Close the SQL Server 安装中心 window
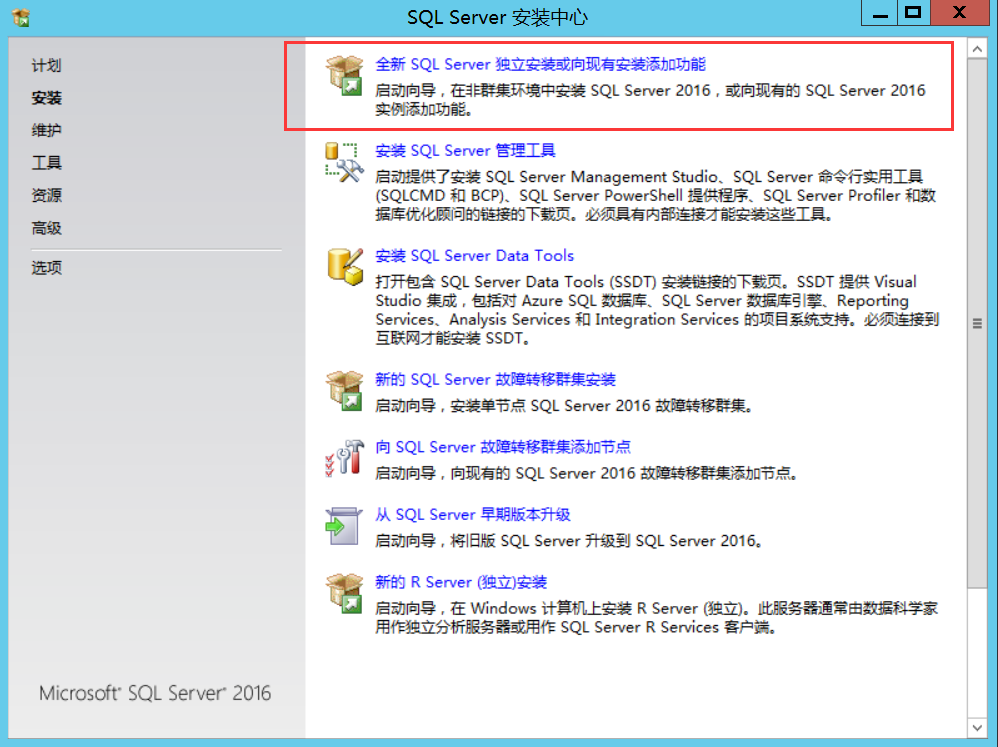998x747 pixels. coord(960,13)
